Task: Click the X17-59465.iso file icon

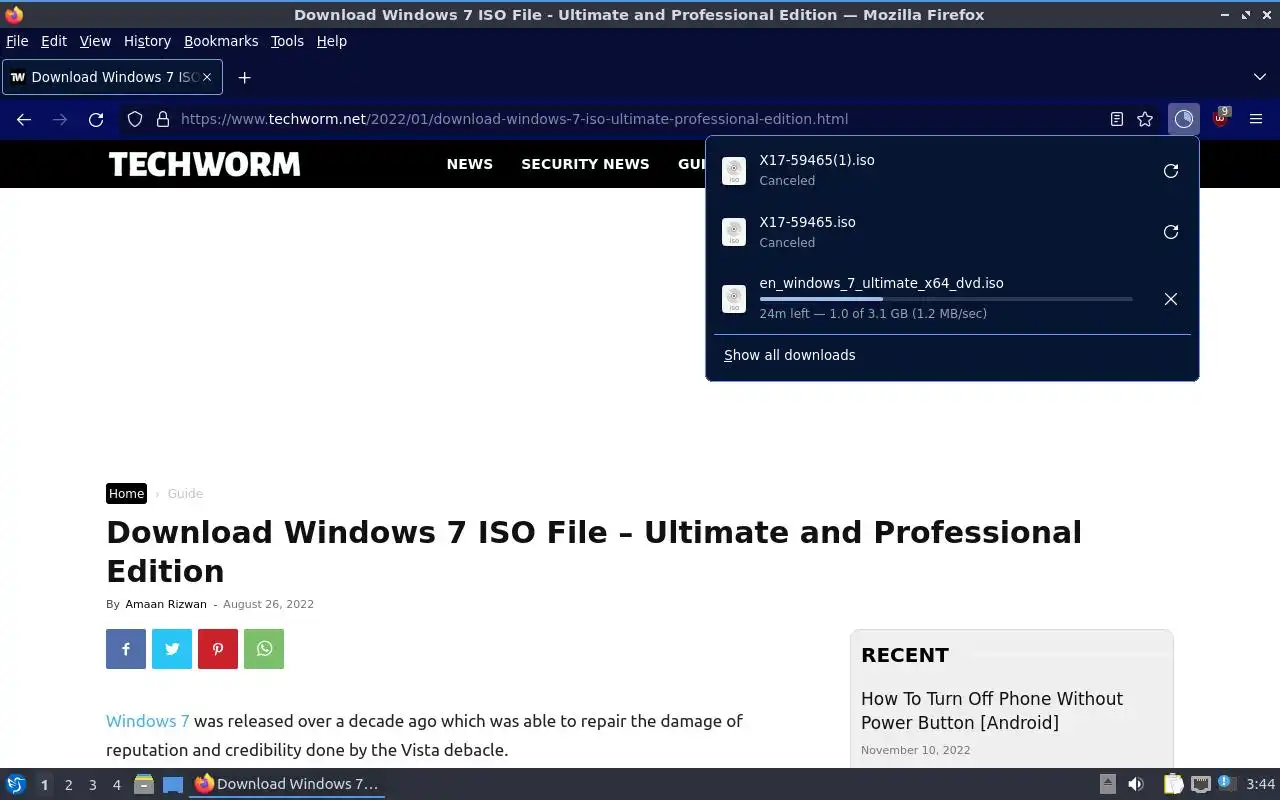Action: 734,232
